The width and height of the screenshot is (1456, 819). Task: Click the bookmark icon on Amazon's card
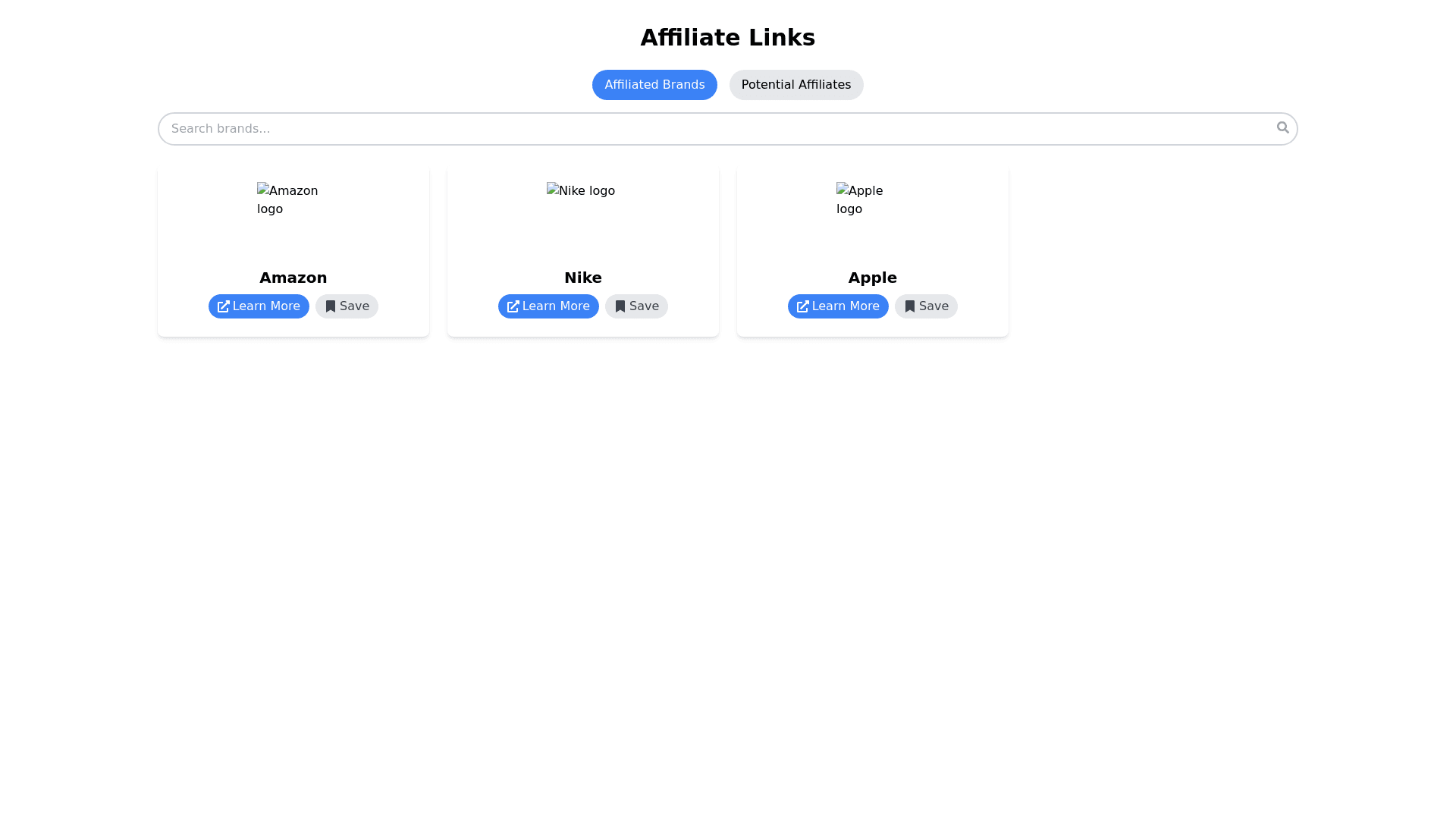pyautogui.click(x=330, y=307)
